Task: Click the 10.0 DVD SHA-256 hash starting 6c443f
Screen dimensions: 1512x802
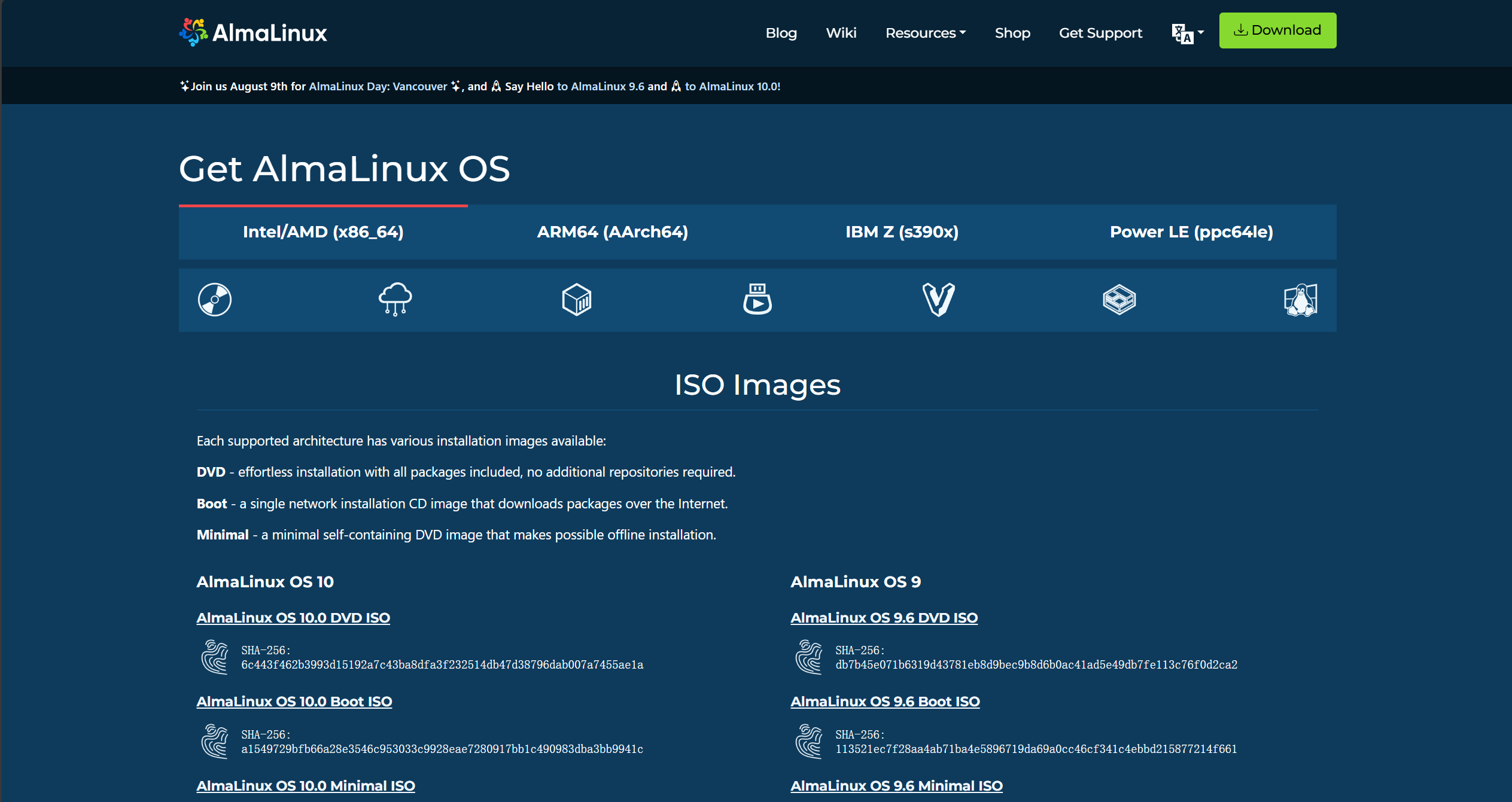Action: (442, 664)
